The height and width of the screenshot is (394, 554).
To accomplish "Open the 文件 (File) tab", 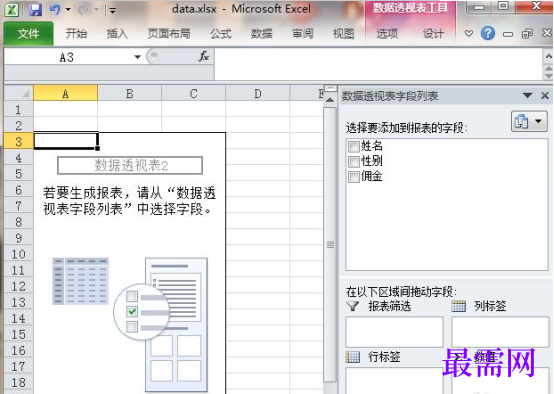I will point(28,34).
